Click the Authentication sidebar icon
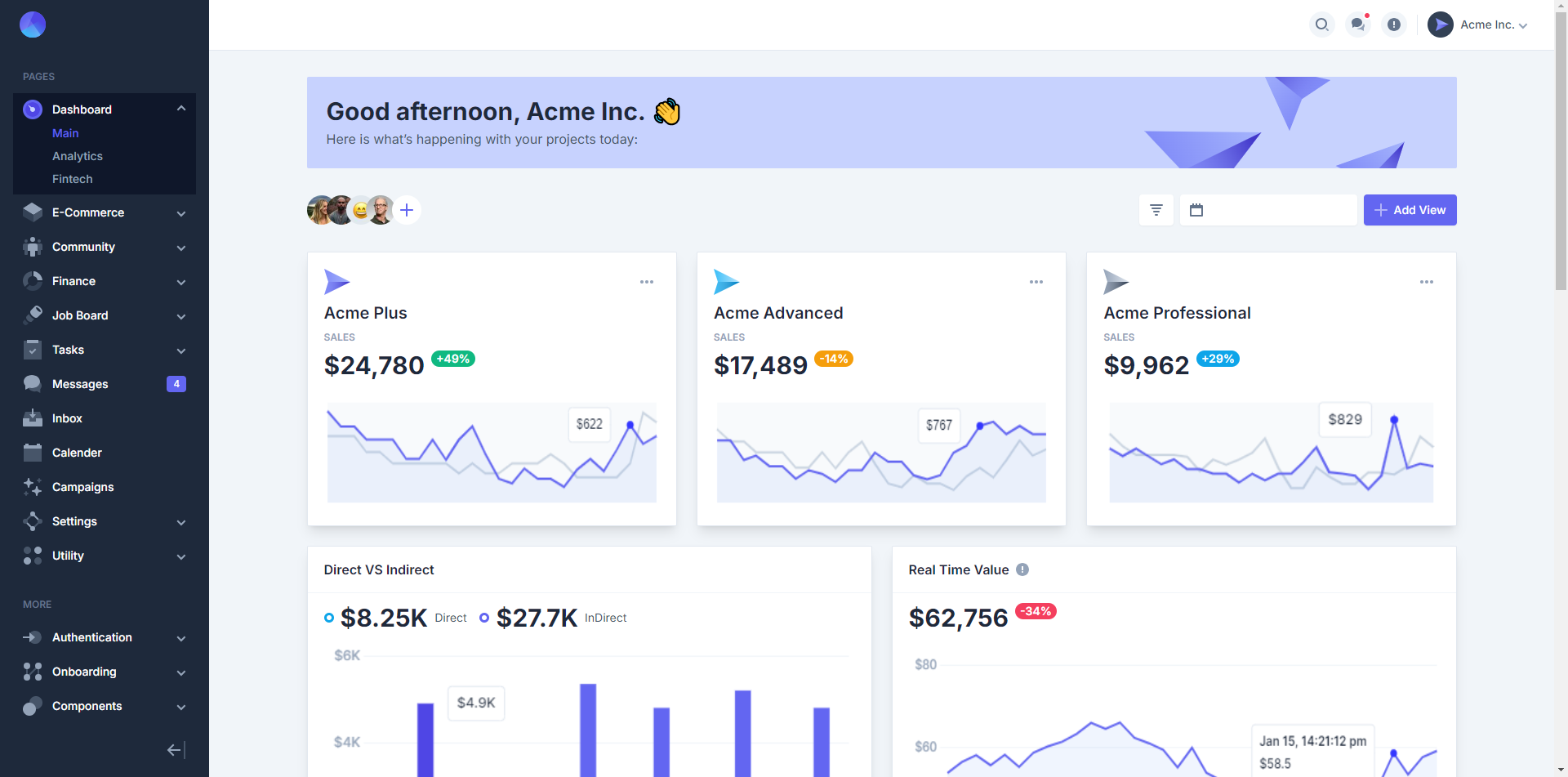The width and height of the screenshot is (1568, 777). 33,637
